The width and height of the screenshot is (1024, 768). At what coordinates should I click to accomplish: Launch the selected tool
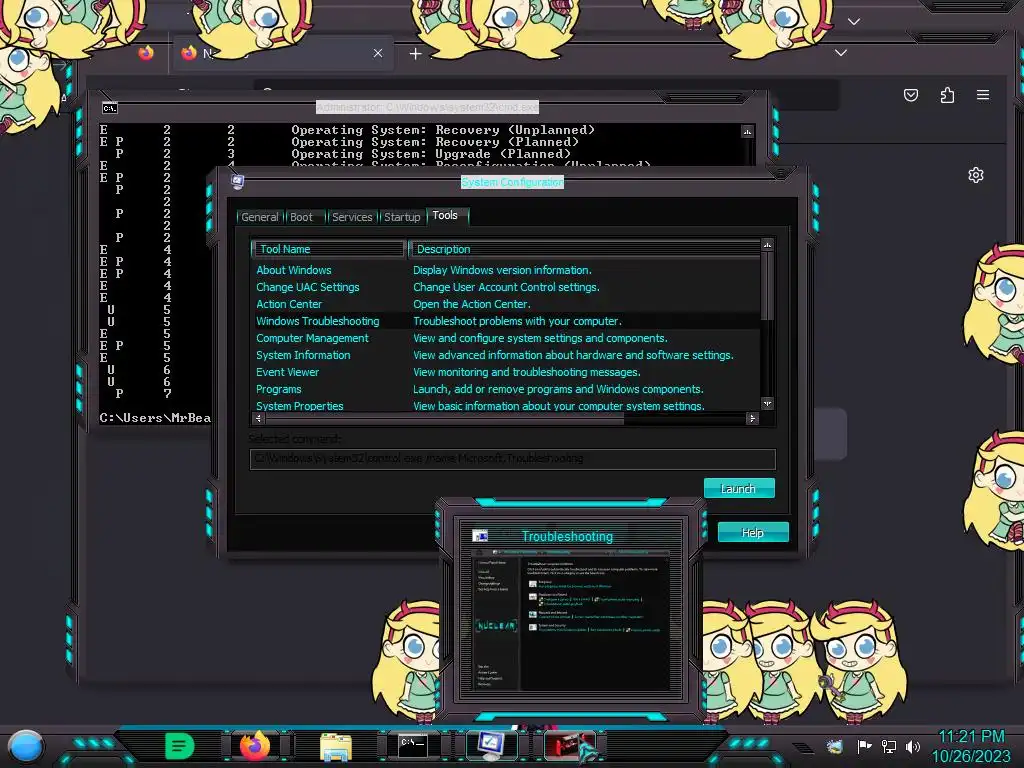coord(739,488)
